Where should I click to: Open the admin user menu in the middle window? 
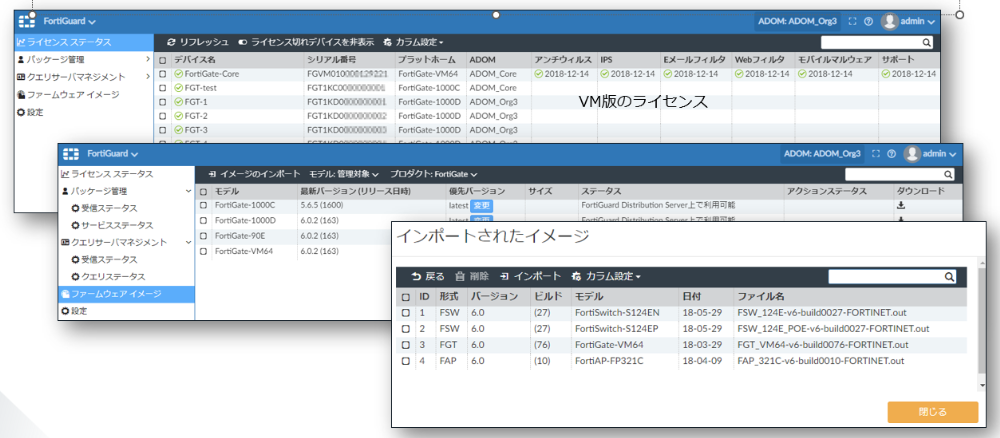click(x=931, y=154)
